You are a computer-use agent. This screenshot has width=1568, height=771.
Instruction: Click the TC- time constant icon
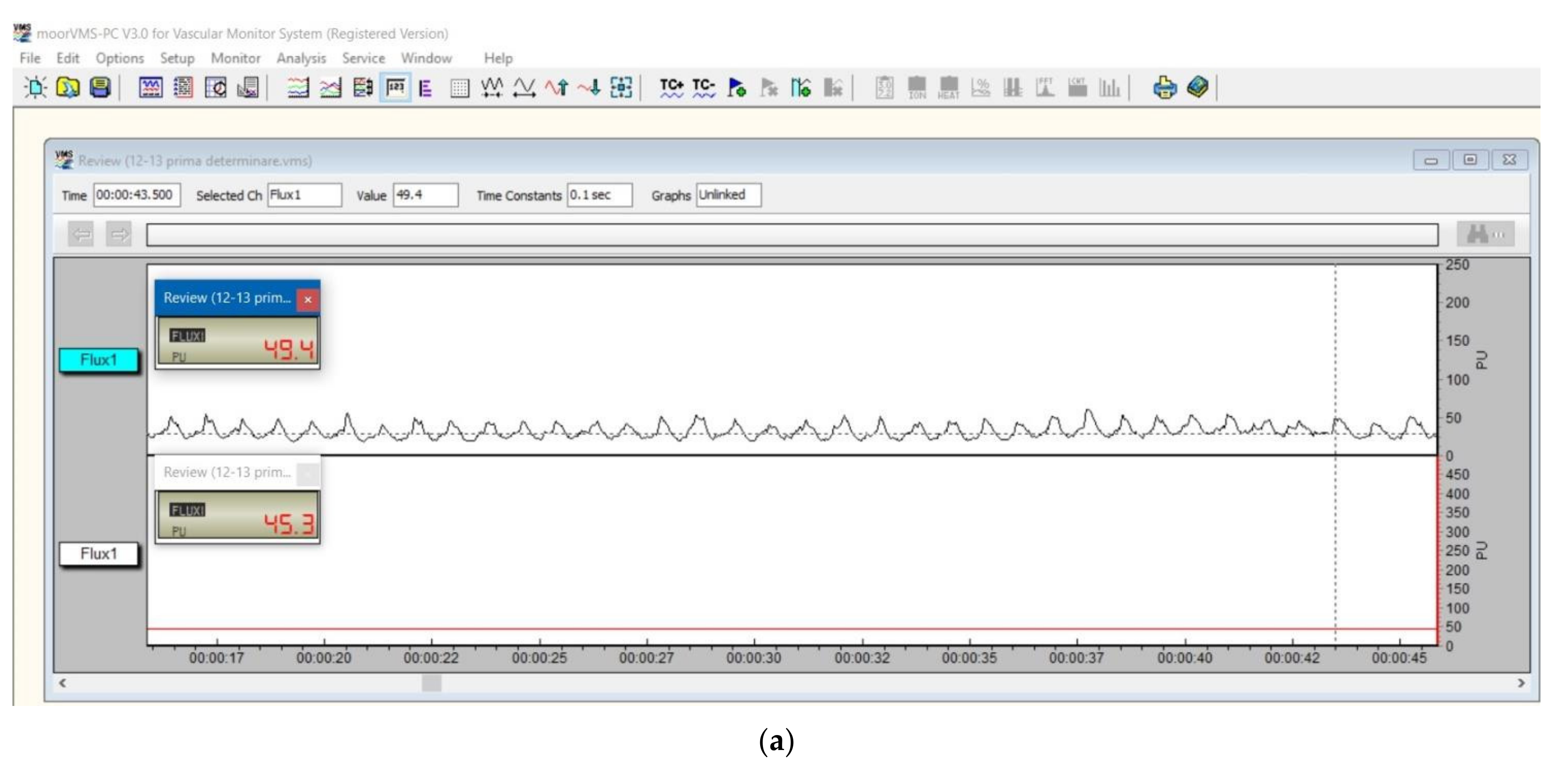click(704, 88)
